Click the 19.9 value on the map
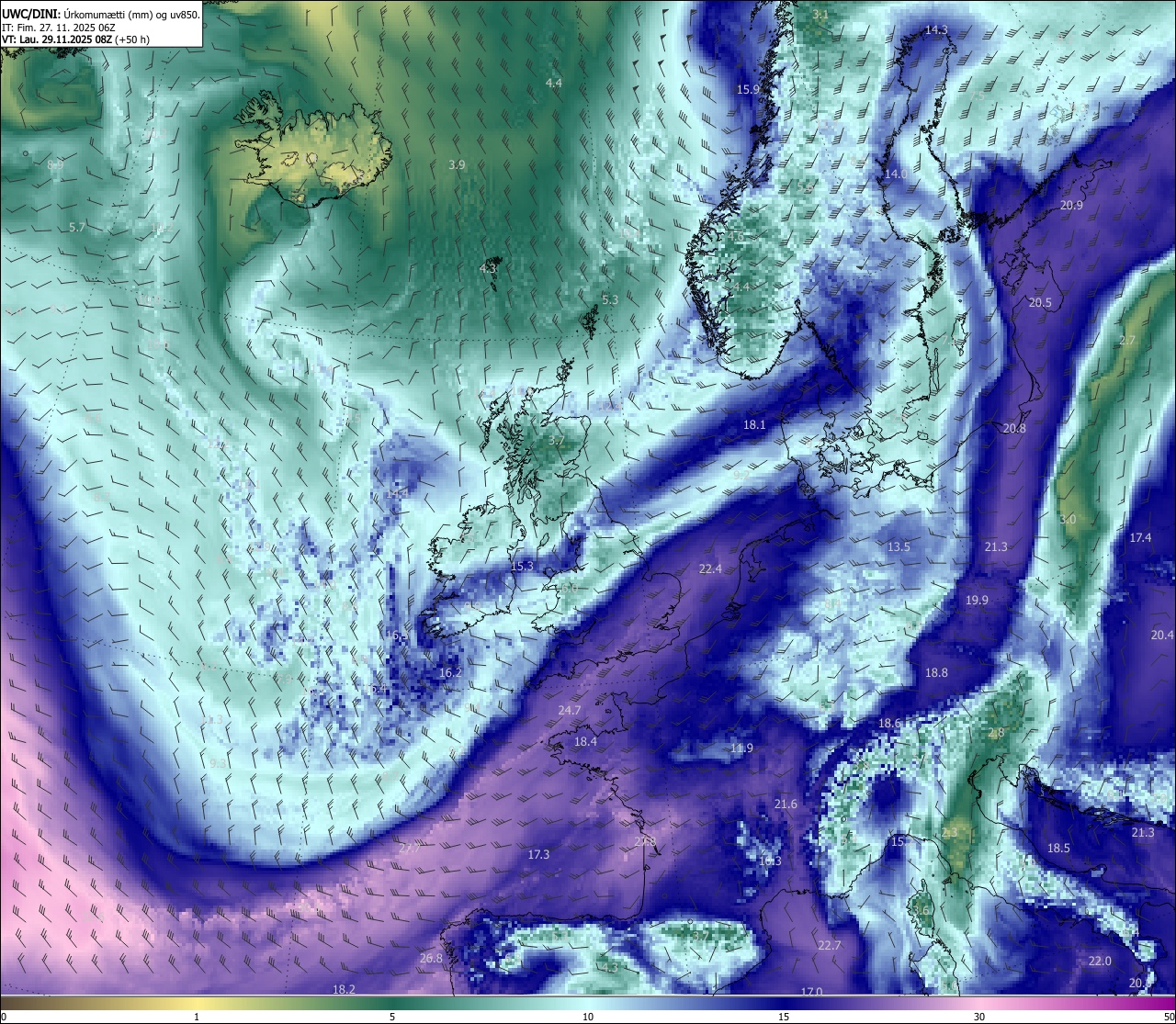Image resolution: width=1176 pixels, height=1024 pixels. [977, 600]
